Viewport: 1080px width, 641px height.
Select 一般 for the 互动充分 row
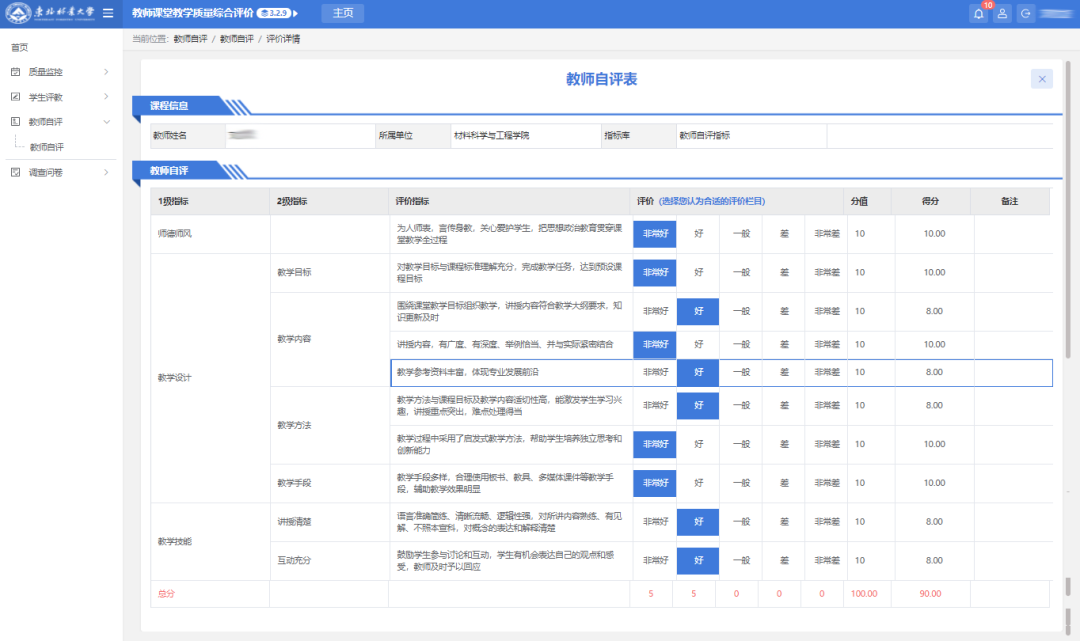[741, 561]
